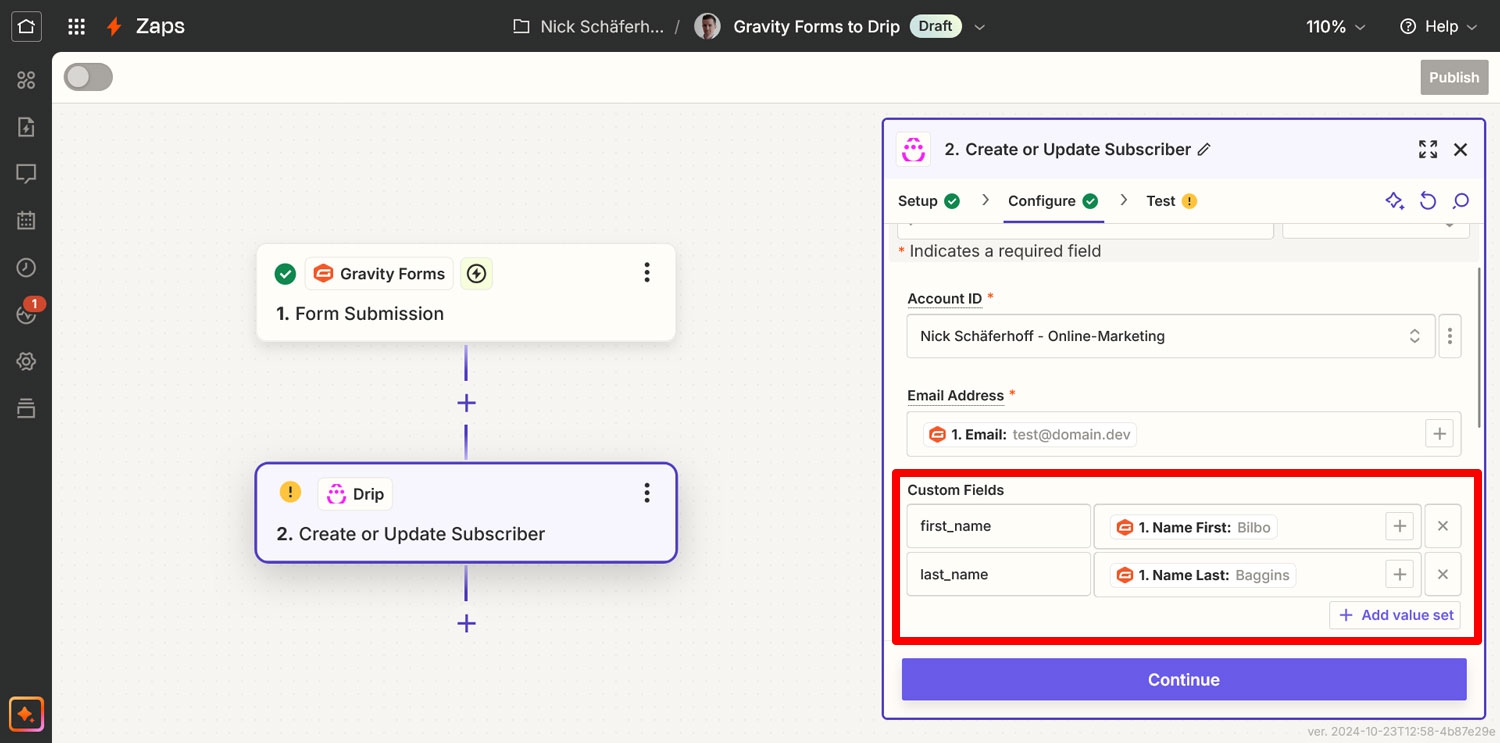
Task: Expand the step panel to fullscreen
Action: point(1428,149)
